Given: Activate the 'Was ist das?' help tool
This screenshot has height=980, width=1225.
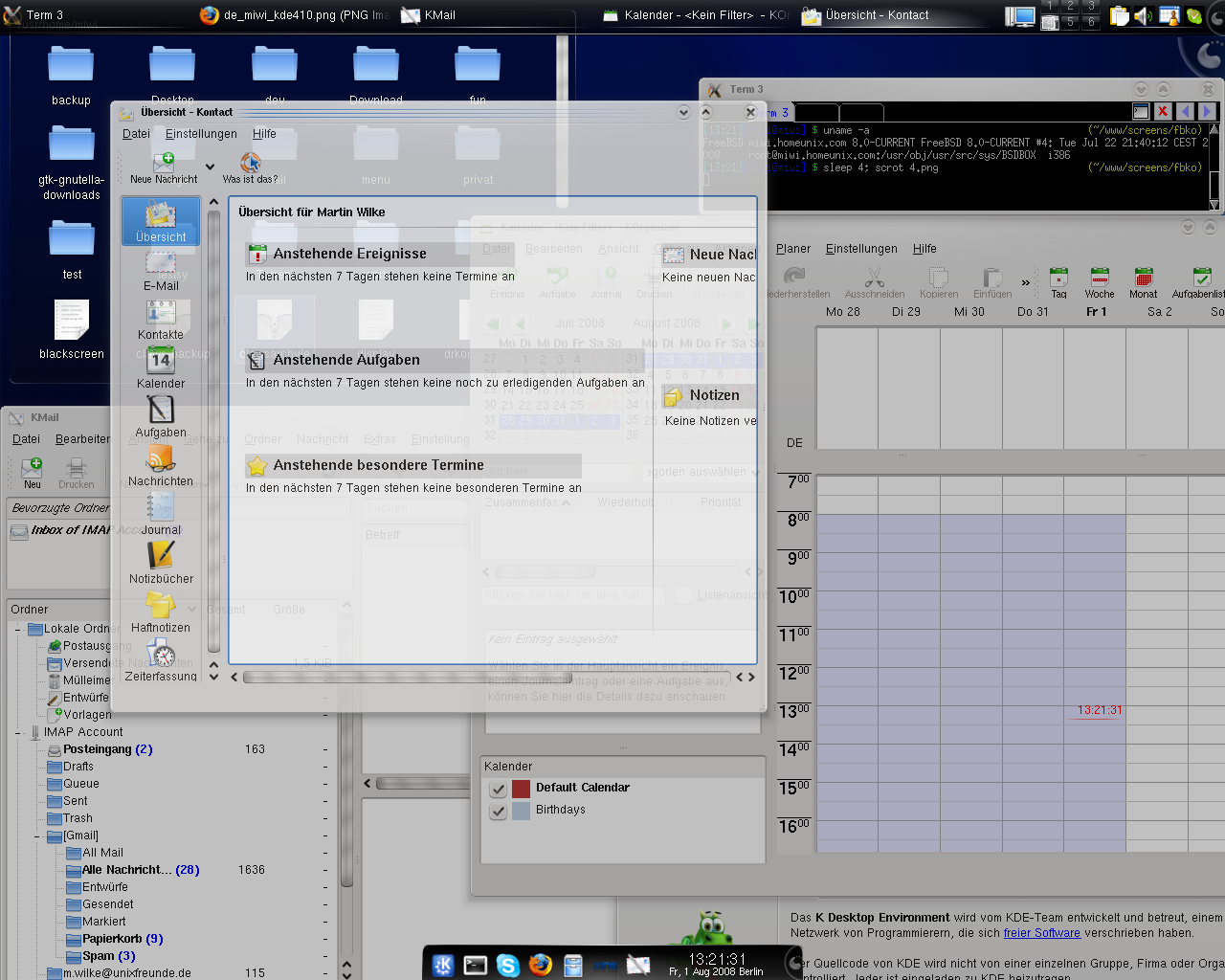Looking at the screenshot, I should click(x=250, y=167).
